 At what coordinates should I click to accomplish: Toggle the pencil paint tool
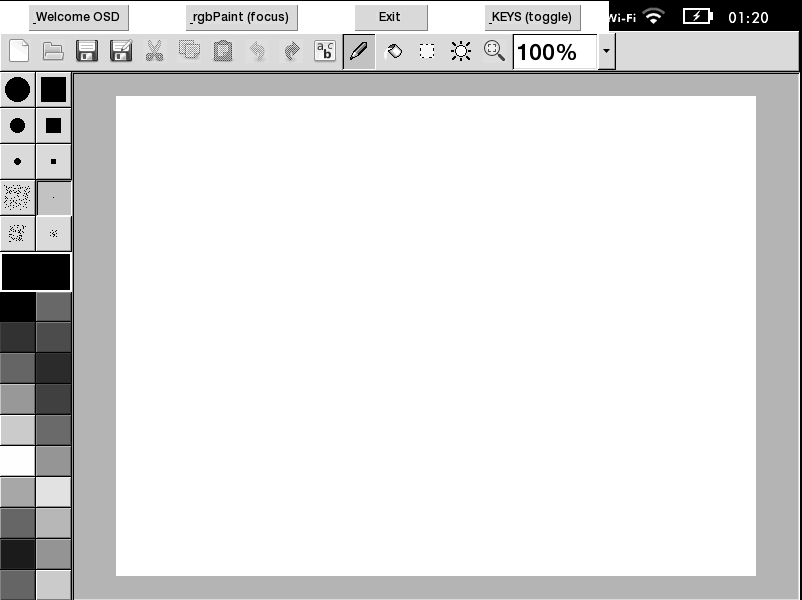coord(359,51)
